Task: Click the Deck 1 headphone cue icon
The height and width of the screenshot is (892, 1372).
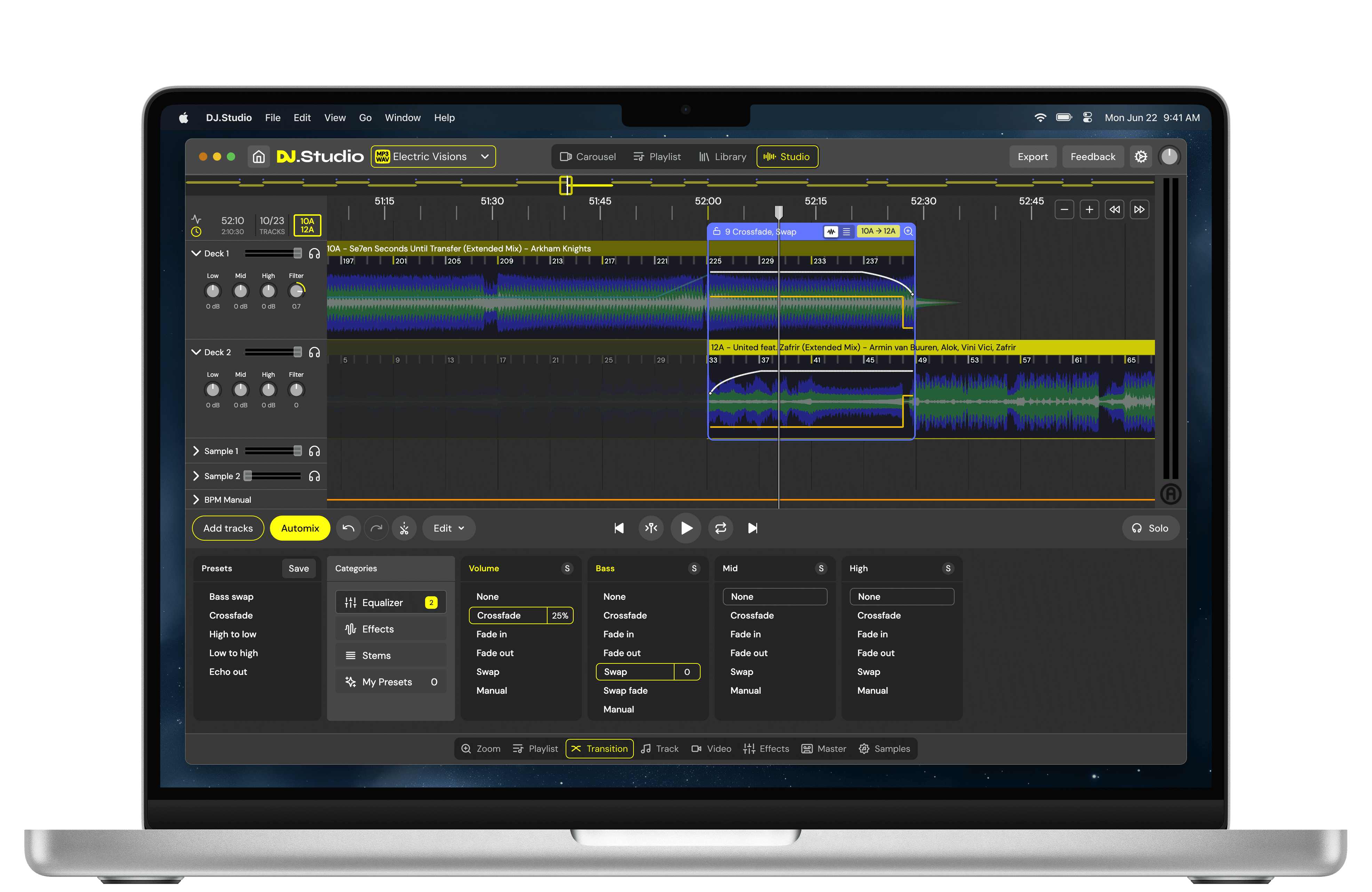Action: click(x=314, y=254)
